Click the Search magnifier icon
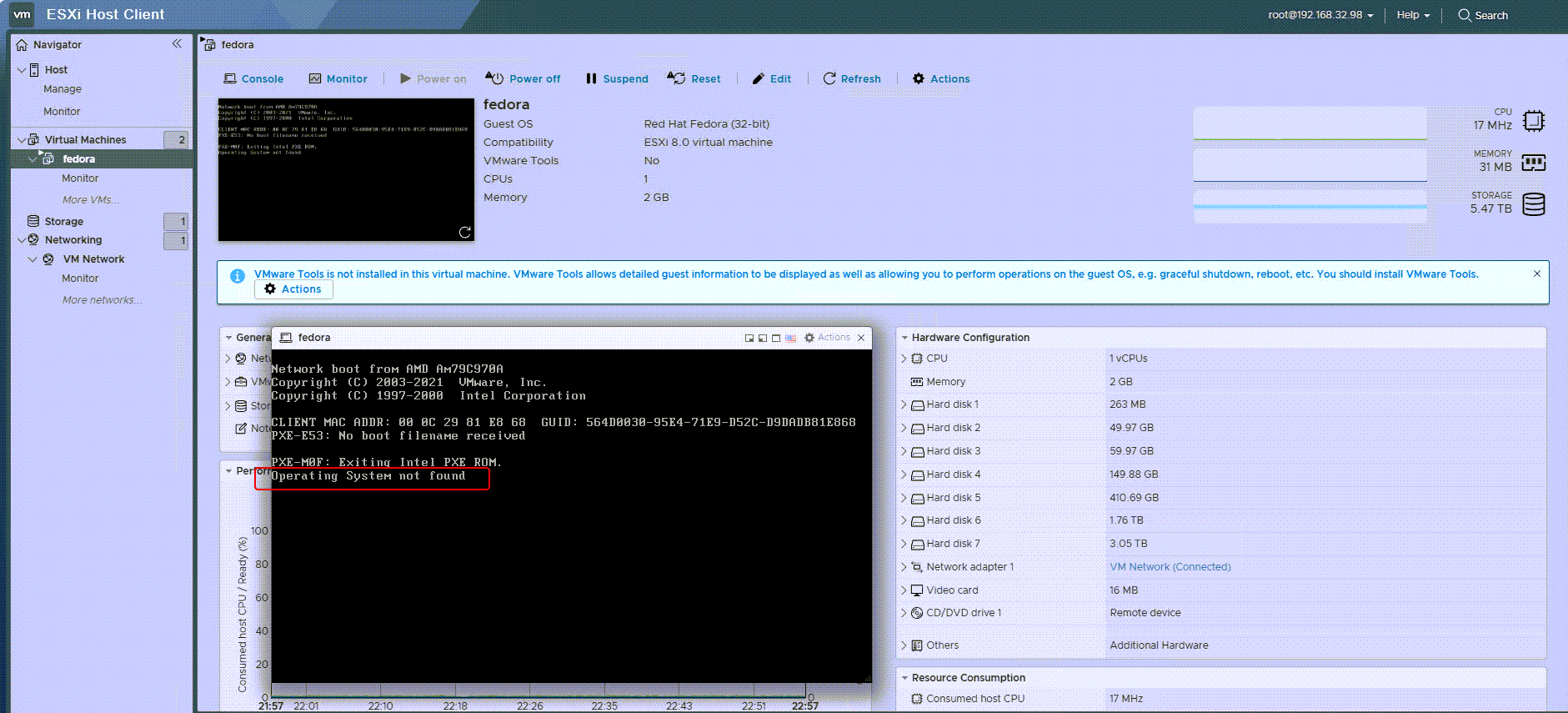This screenshot has width=1568, height=713. tap(1465, 15)
